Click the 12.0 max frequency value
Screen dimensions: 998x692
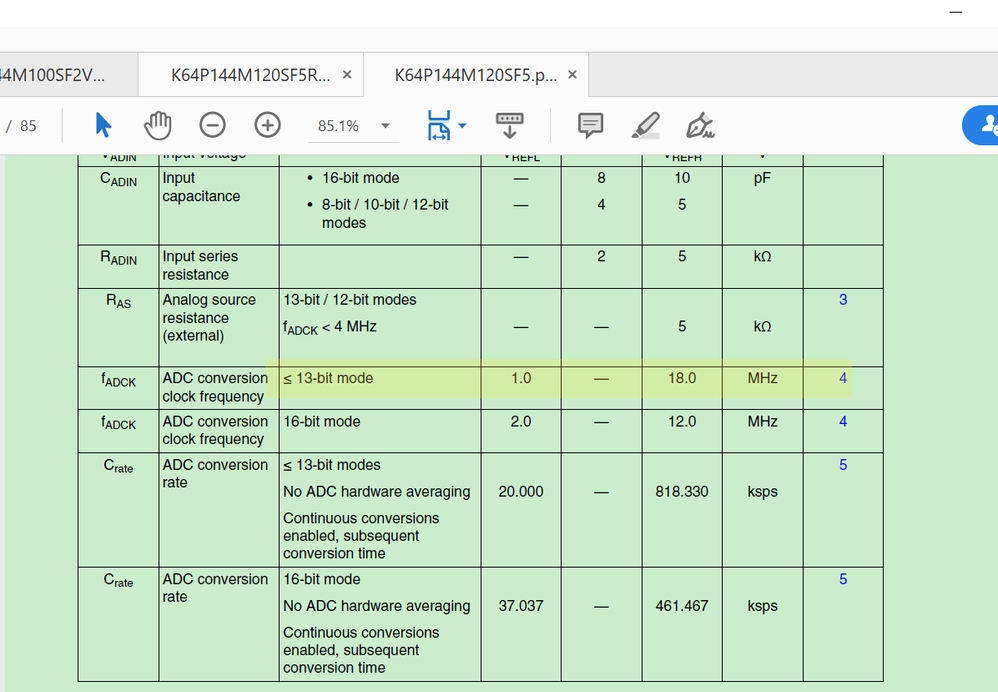pyautogui.click(x=682, y=421)
